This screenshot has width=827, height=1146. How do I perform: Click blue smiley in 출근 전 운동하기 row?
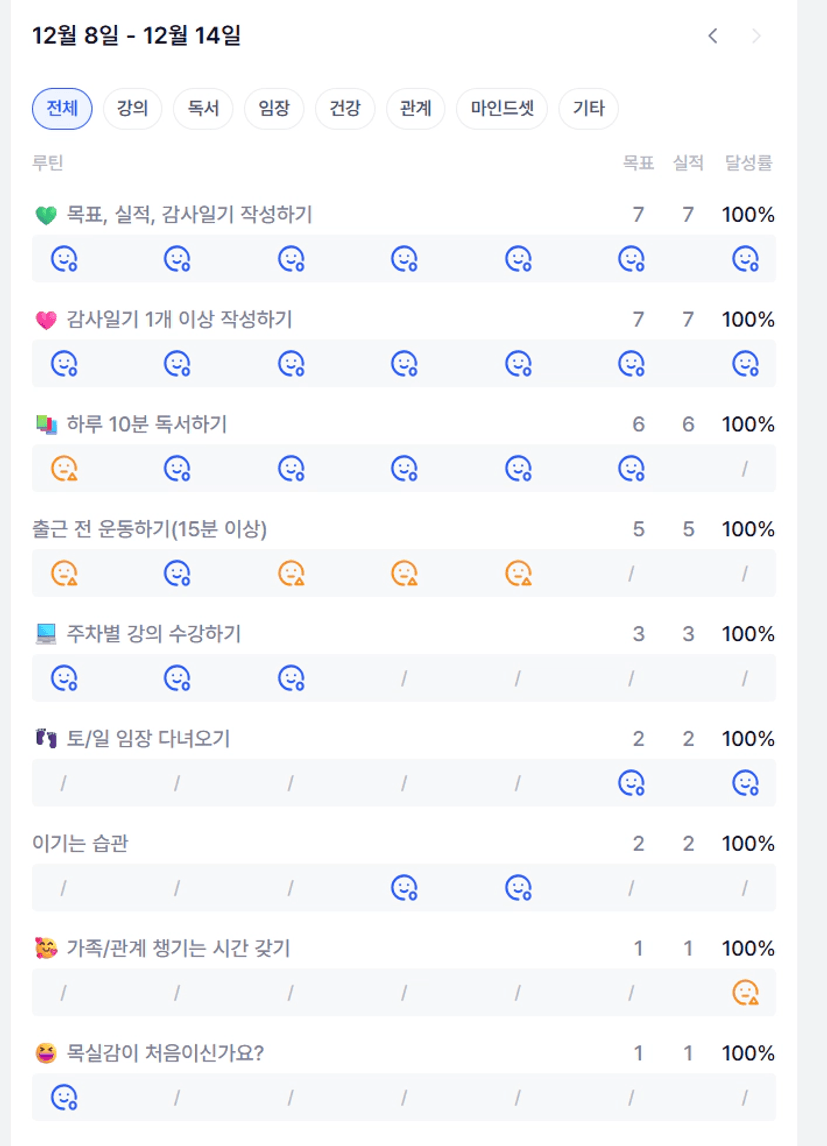tap(177, 573)
